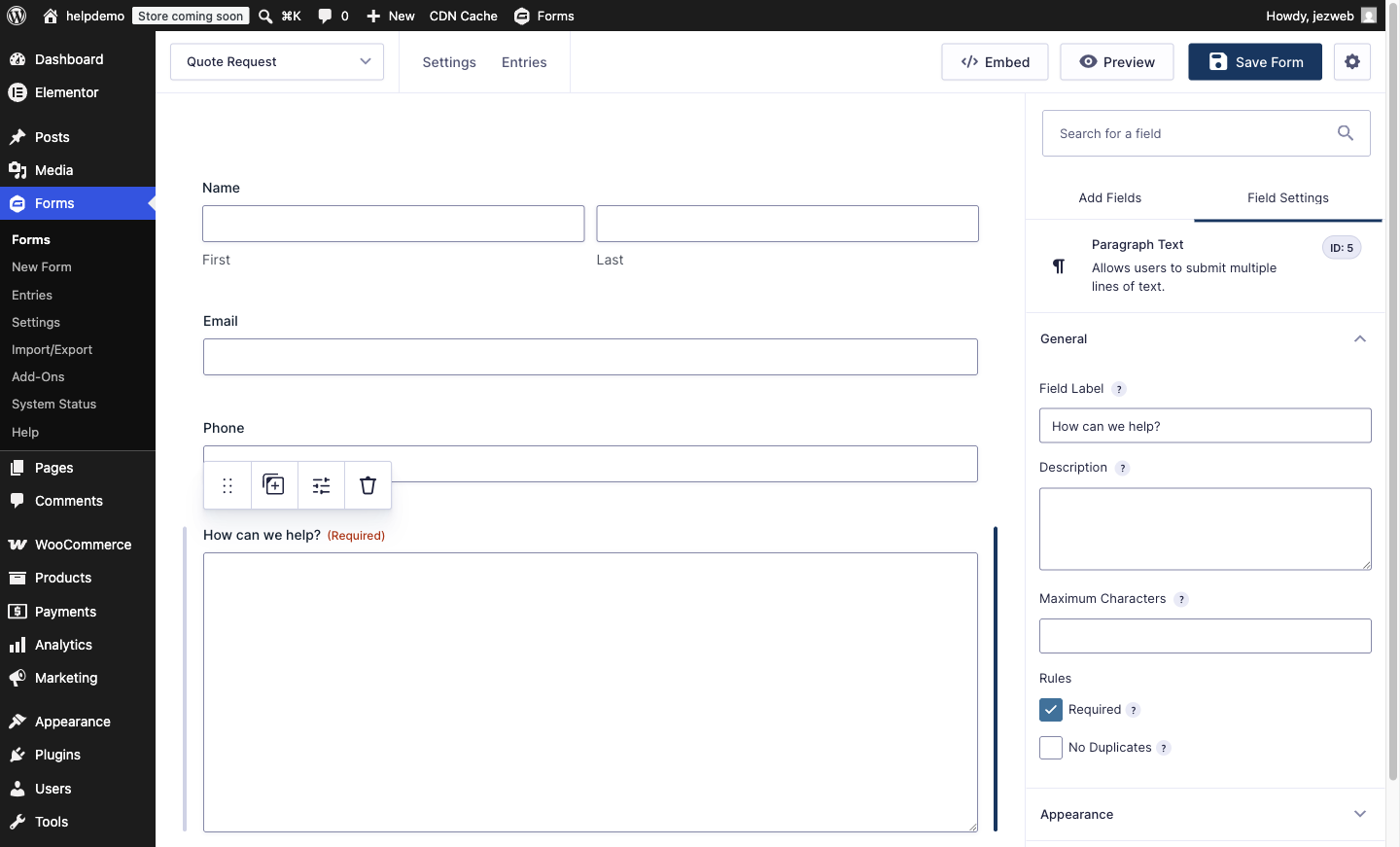Open Analytics in sidebar
The width and height of the screenshot is (1400, 847).
(x=78, y=645)
